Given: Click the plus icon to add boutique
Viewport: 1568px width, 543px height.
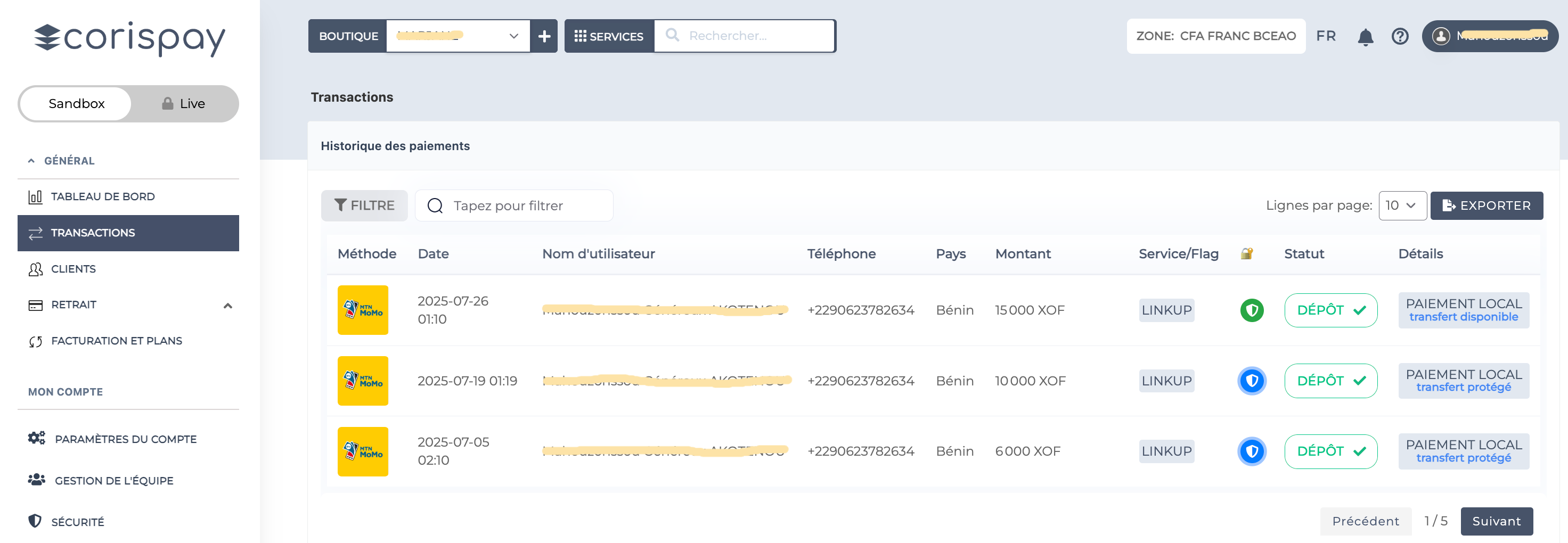Looking at the screenshot, I should pyautogui.click(x=544, y=37).
